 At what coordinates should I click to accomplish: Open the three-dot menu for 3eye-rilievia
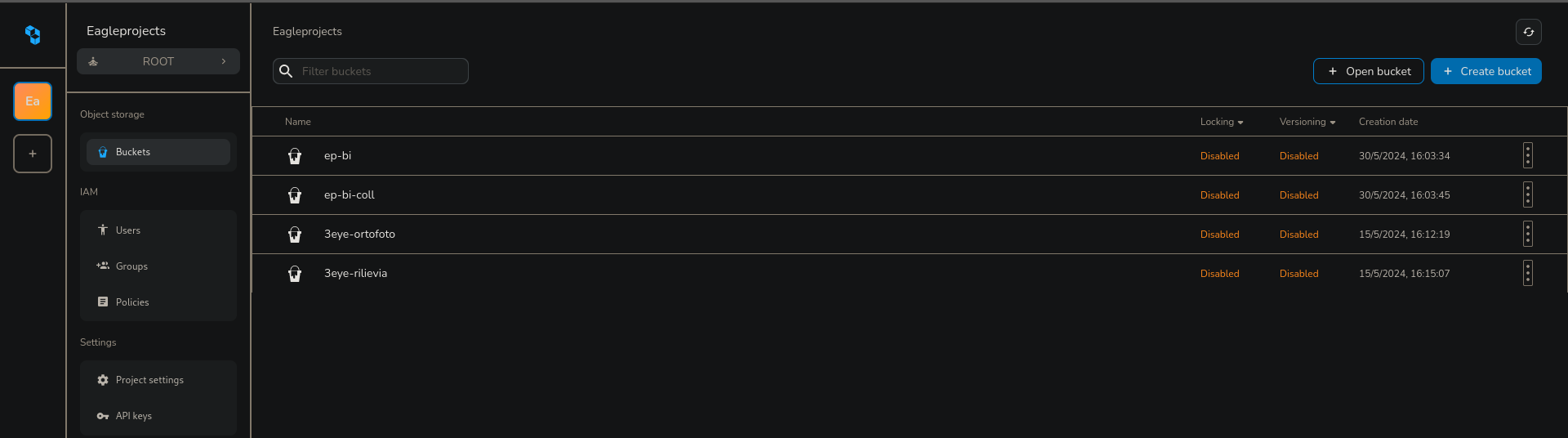tap(1527, 274)
